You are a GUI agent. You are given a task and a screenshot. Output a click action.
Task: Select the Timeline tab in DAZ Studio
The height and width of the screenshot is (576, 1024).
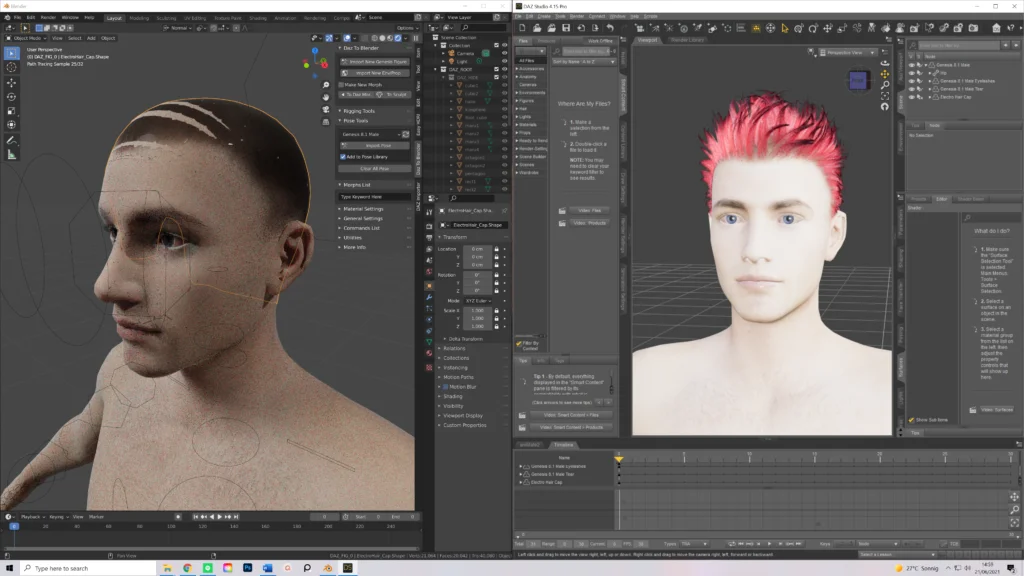[x=563, y=445]
